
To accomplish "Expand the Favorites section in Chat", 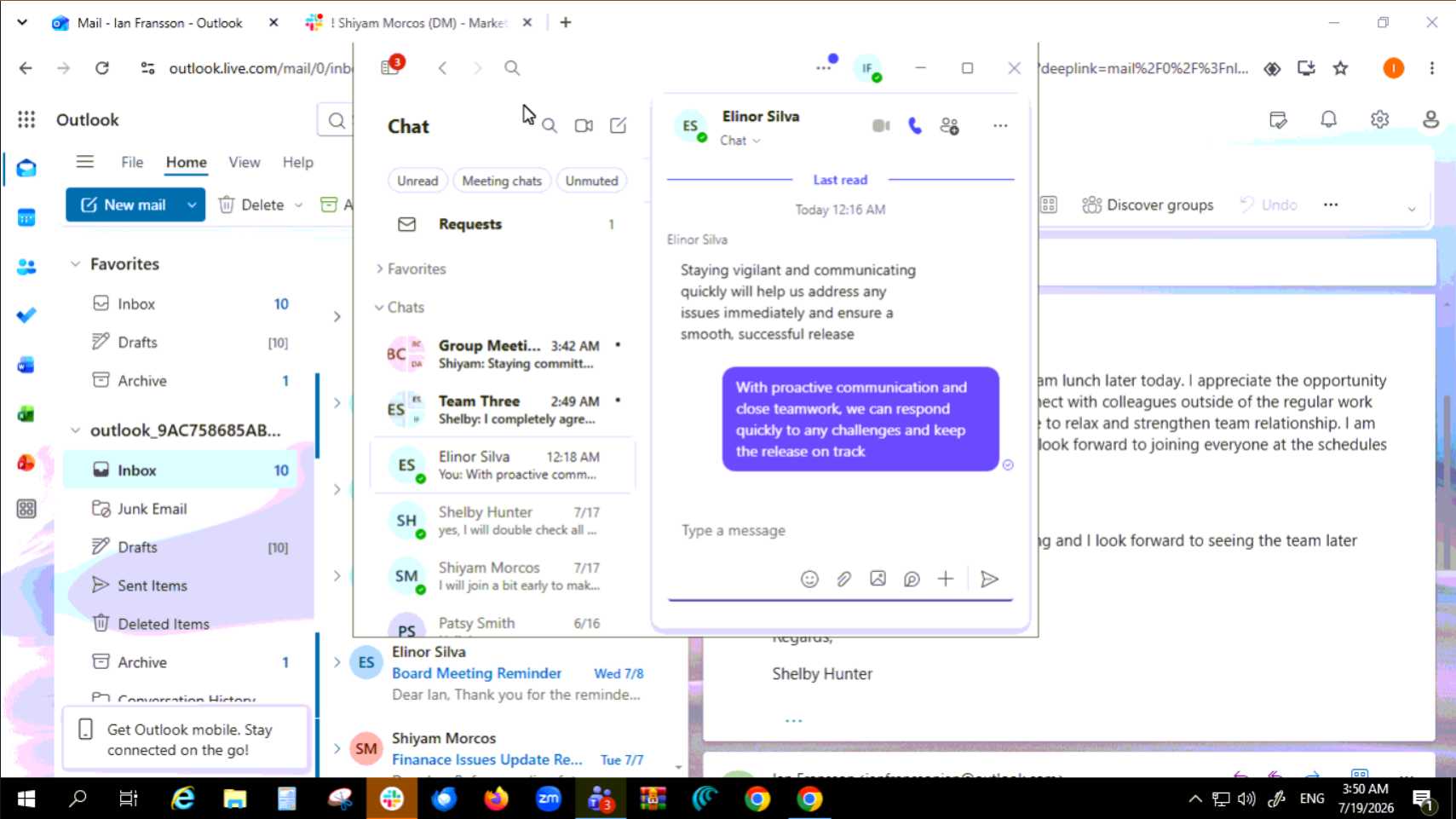I will pyautogui.click(x=379, y=269).
